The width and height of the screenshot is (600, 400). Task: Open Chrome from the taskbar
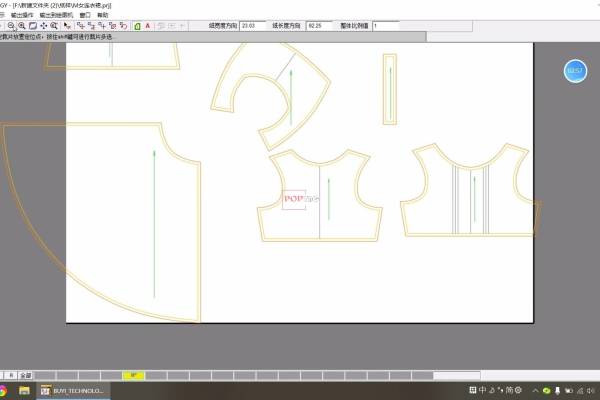click(x=4, y=390)
